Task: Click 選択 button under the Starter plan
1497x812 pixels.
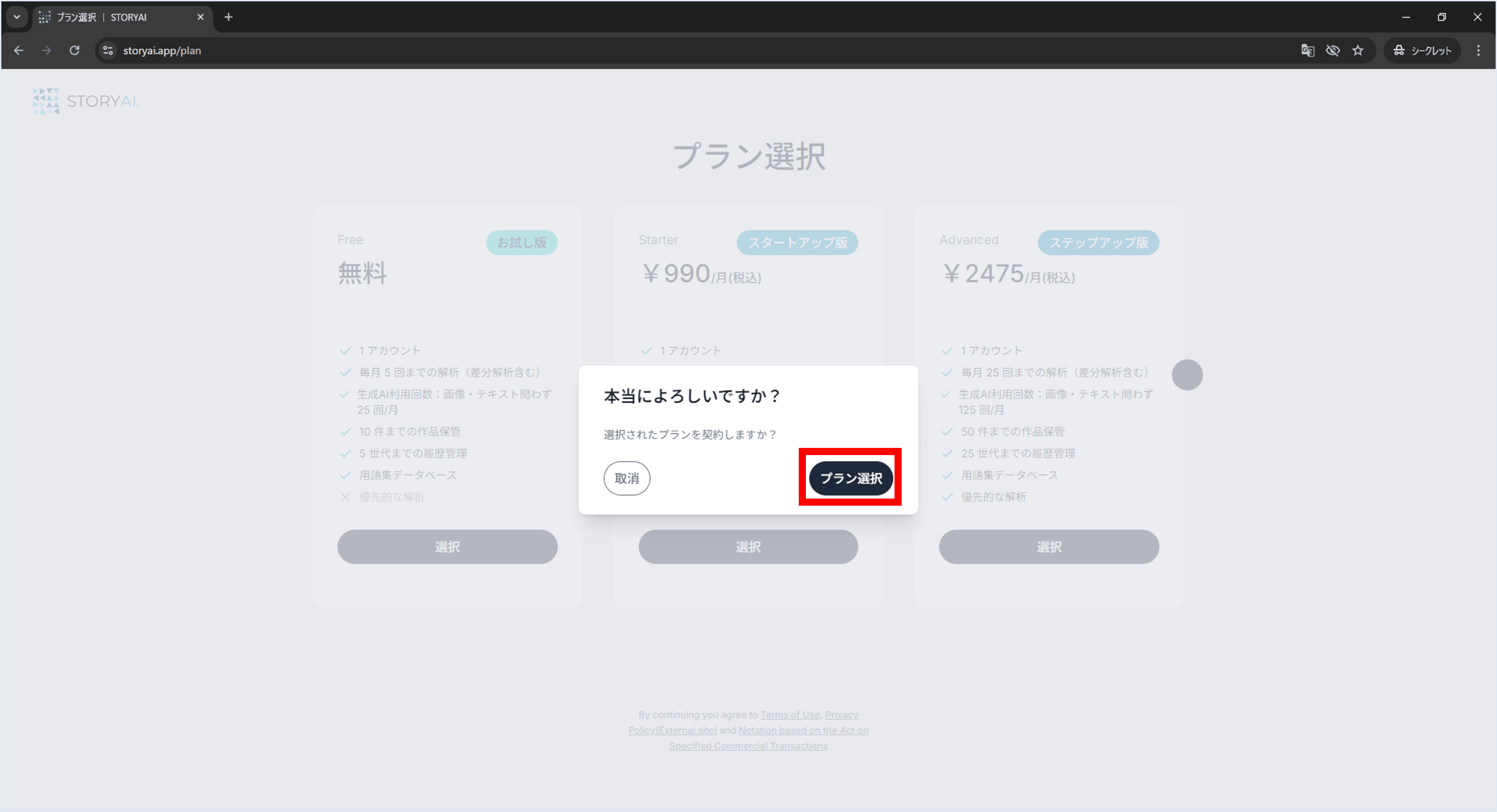Action: 748,546
